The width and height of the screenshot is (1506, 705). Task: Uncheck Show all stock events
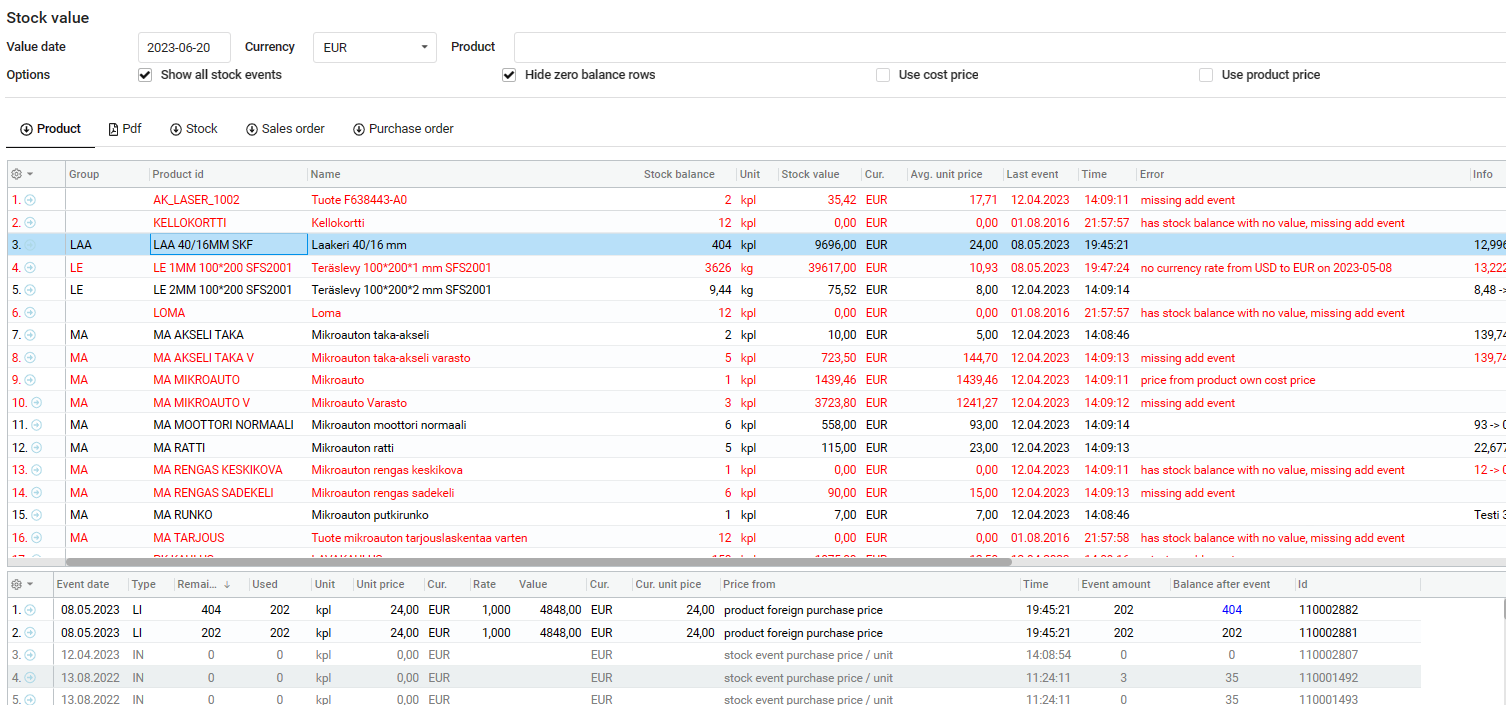coord(145,75)
